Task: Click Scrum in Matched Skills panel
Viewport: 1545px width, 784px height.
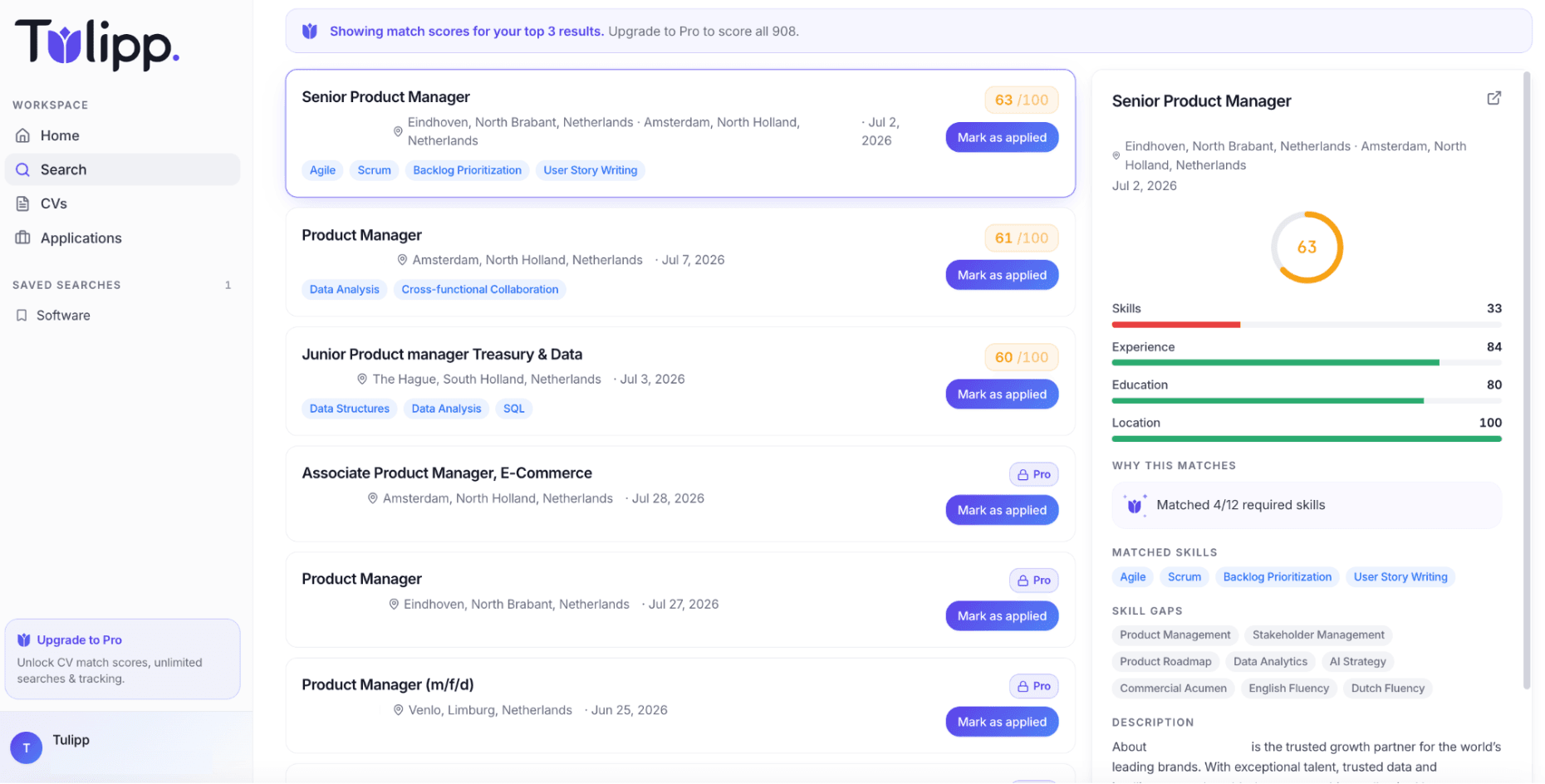Action: click(1184, 577)
